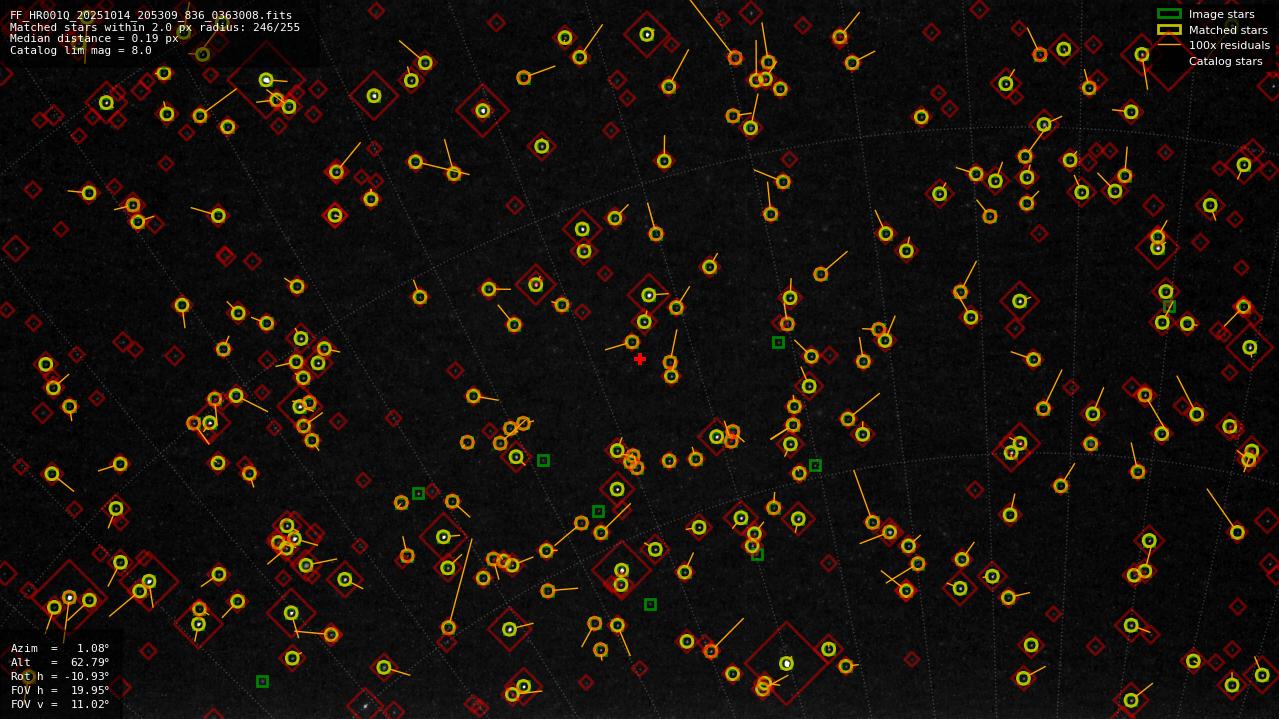This screenshot has height=719, width=1279.
Task: Click the "FOV h = 19.95°" readout
Action: point(60,690)
